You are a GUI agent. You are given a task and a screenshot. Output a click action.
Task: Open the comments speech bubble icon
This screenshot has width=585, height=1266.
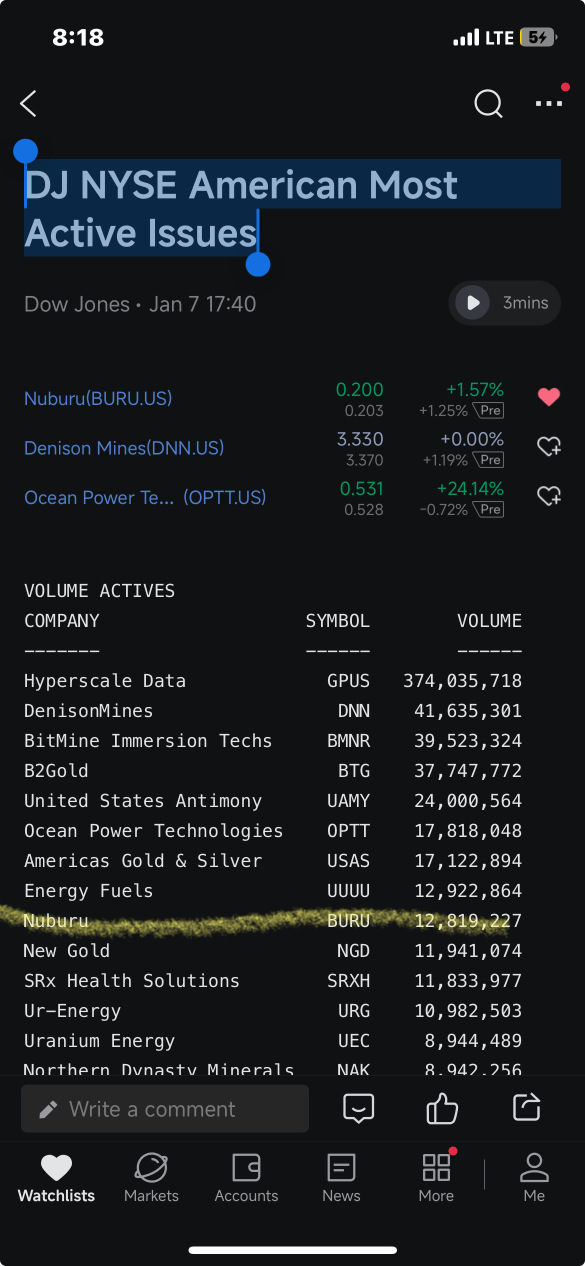tap(358, 1108)
